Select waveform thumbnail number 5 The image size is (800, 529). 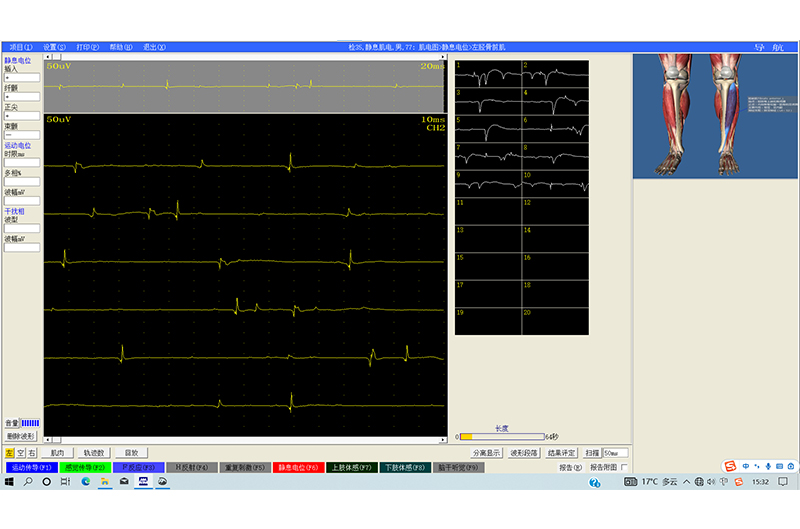(x=487, y=128)
